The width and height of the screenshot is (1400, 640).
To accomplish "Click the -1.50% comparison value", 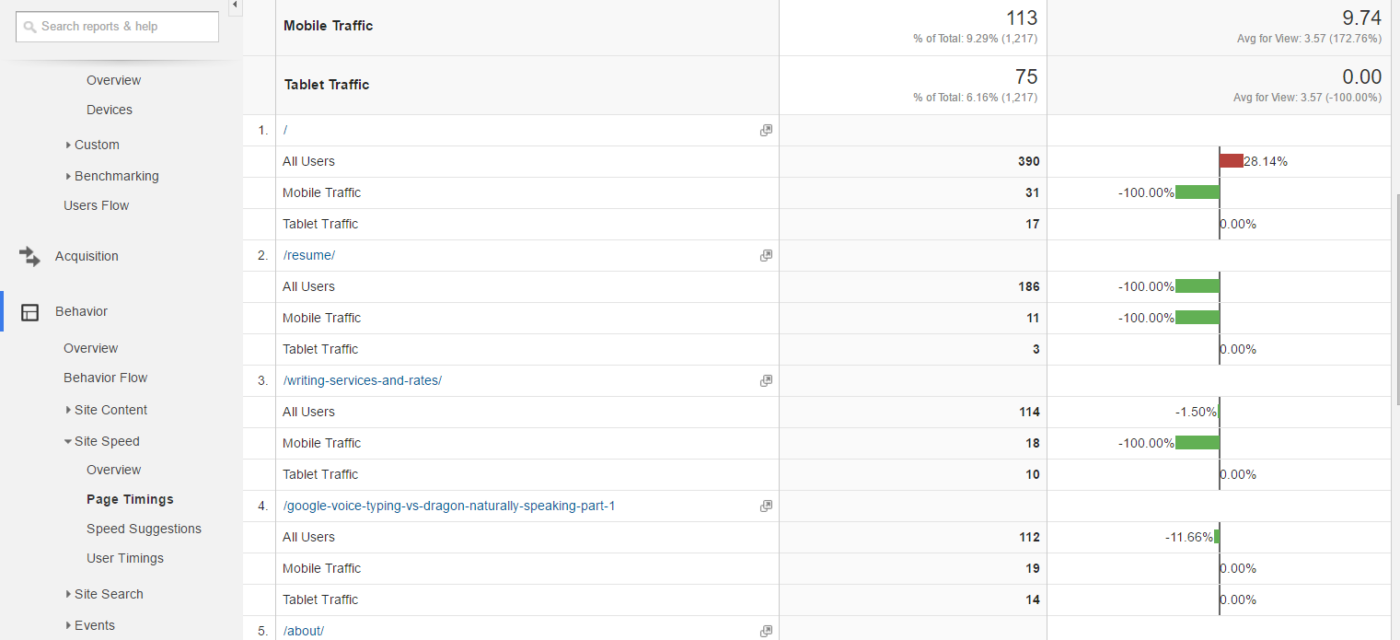I will point(1196,411).
